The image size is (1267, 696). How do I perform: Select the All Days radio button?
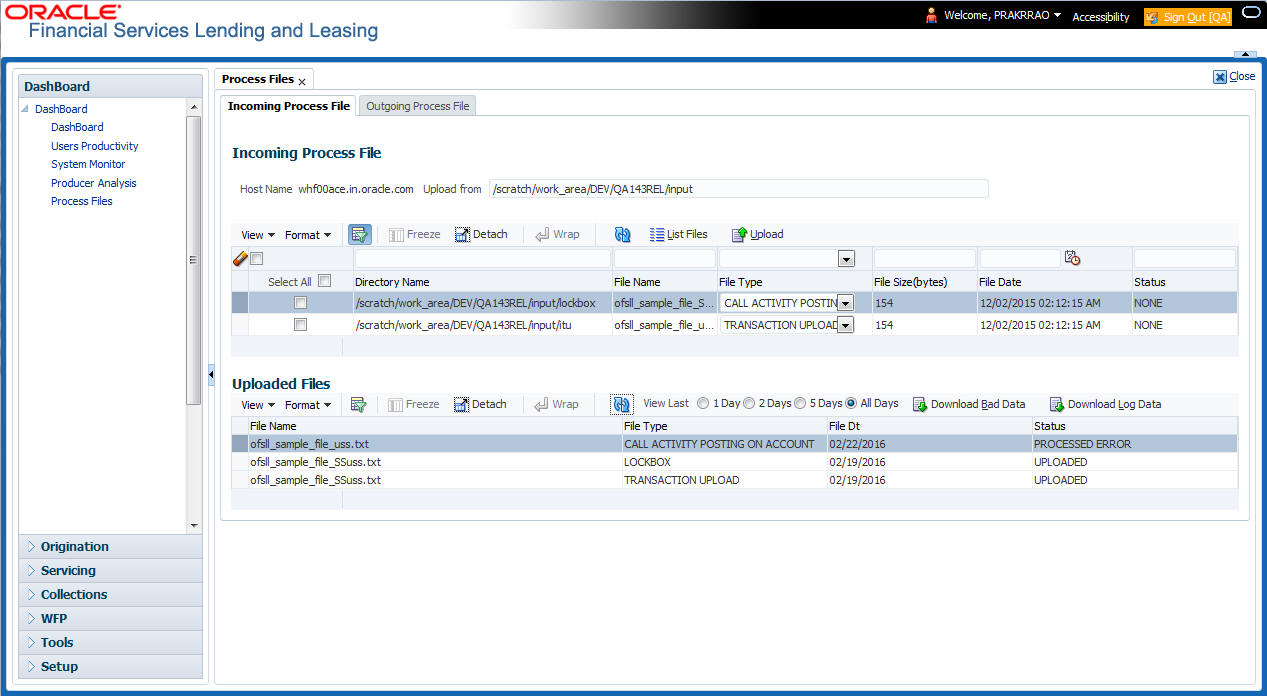point(851,403)
